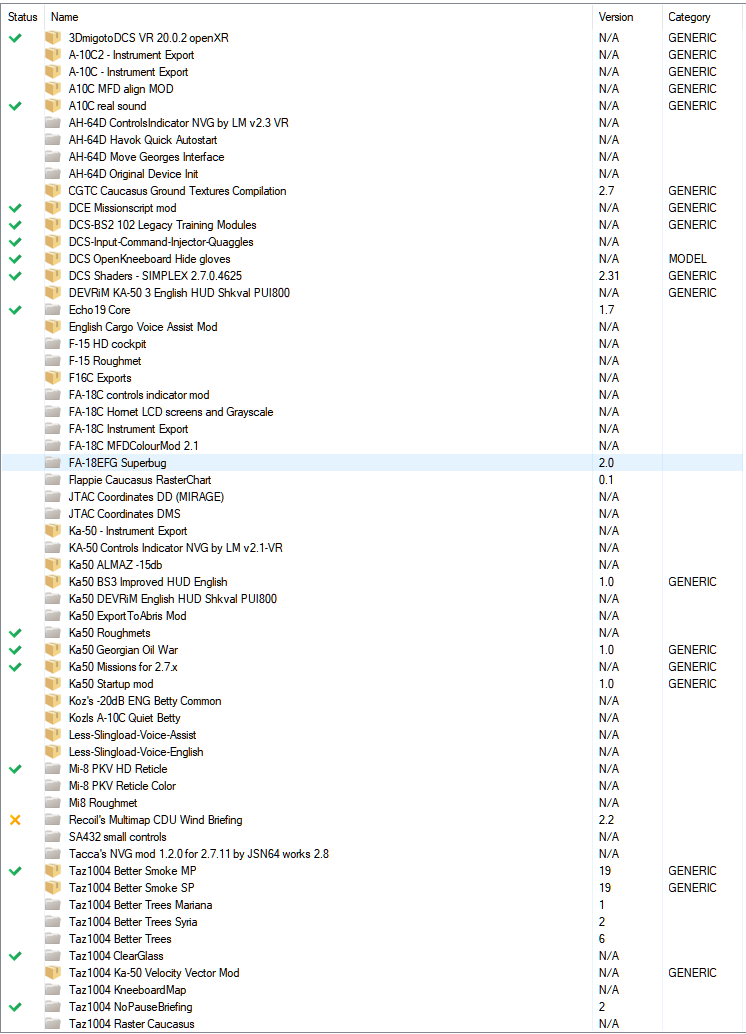Click the package icon for DCS OpenKneeboard Hide gloves

pos(53,259)
